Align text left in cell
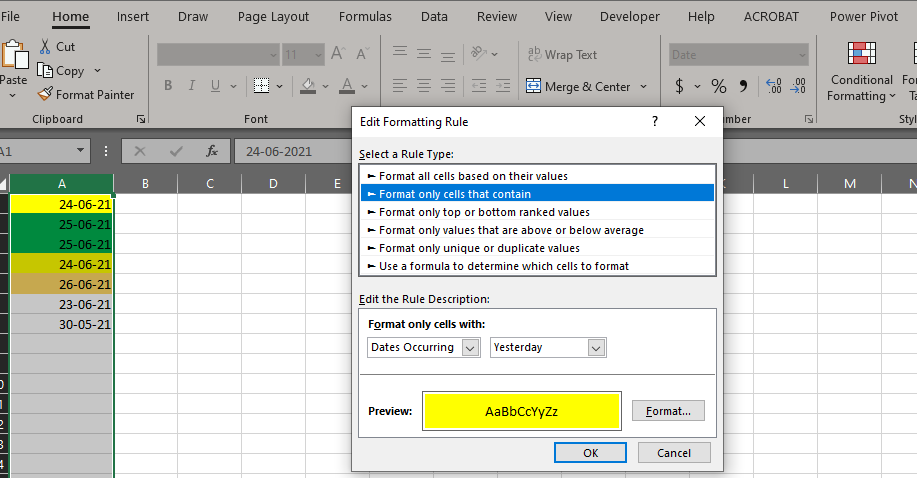 coord(400,86)
